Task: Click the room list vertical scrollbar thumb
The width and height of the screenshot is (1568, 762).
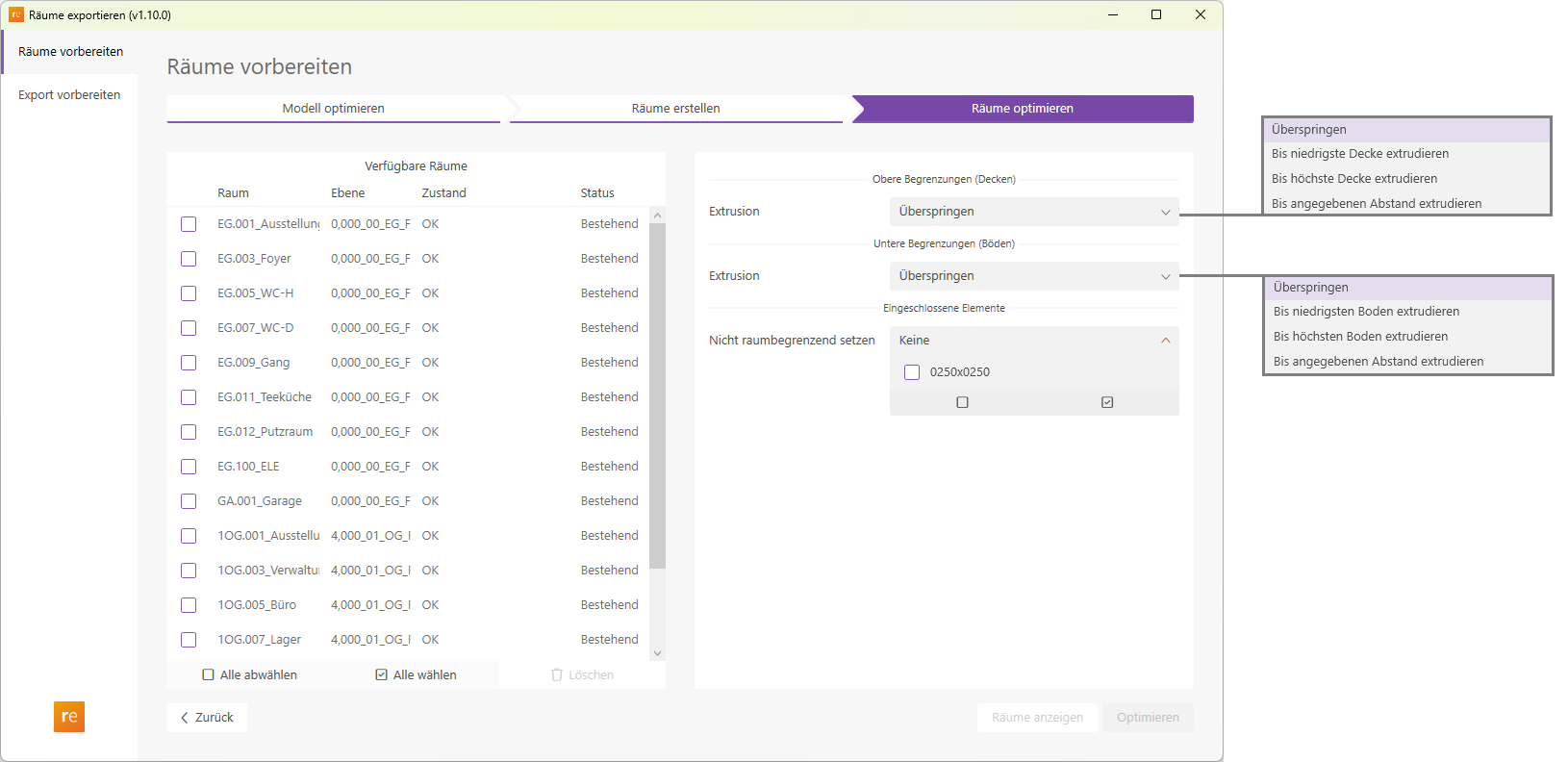Action: tap(657, 394)
